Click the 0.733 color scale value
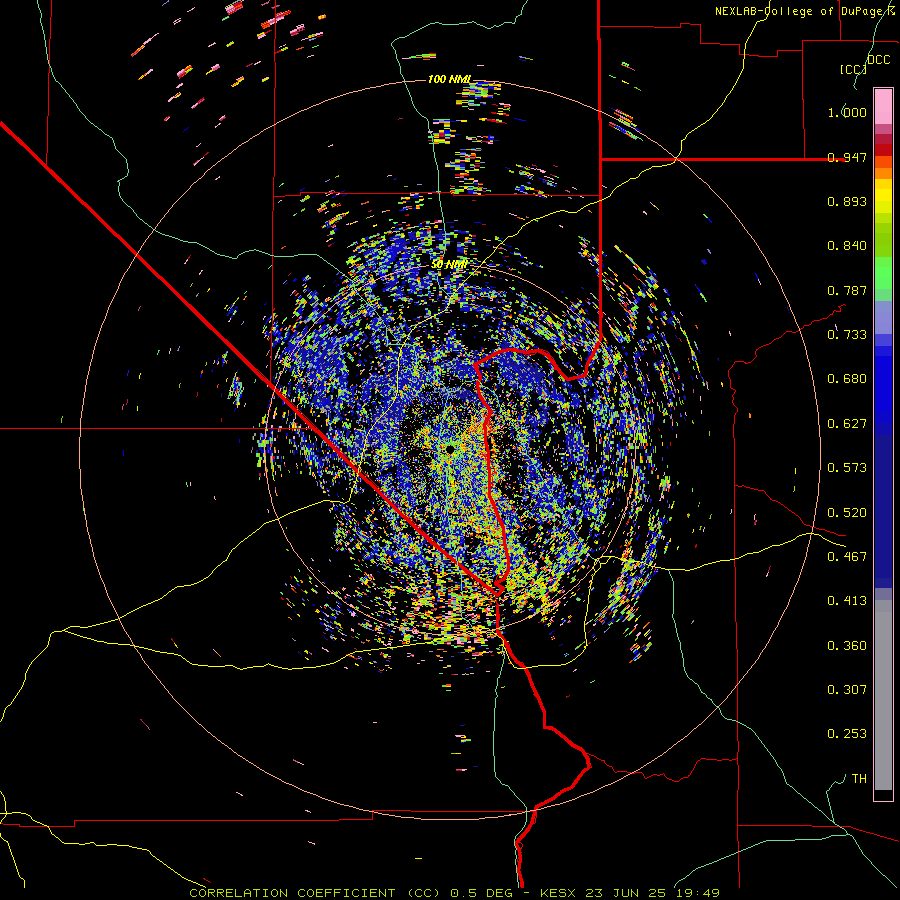The width and height of the screenshot is (900, 900). [847, 335]
